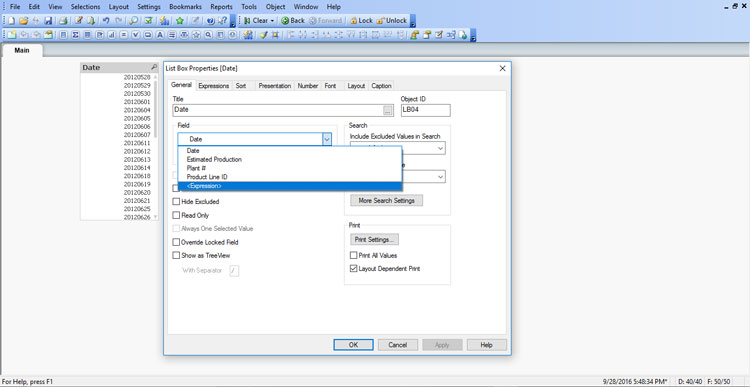Viewport: 750px width, 387px height.
Task: Open the Sort tab
Action: point(241,86)
